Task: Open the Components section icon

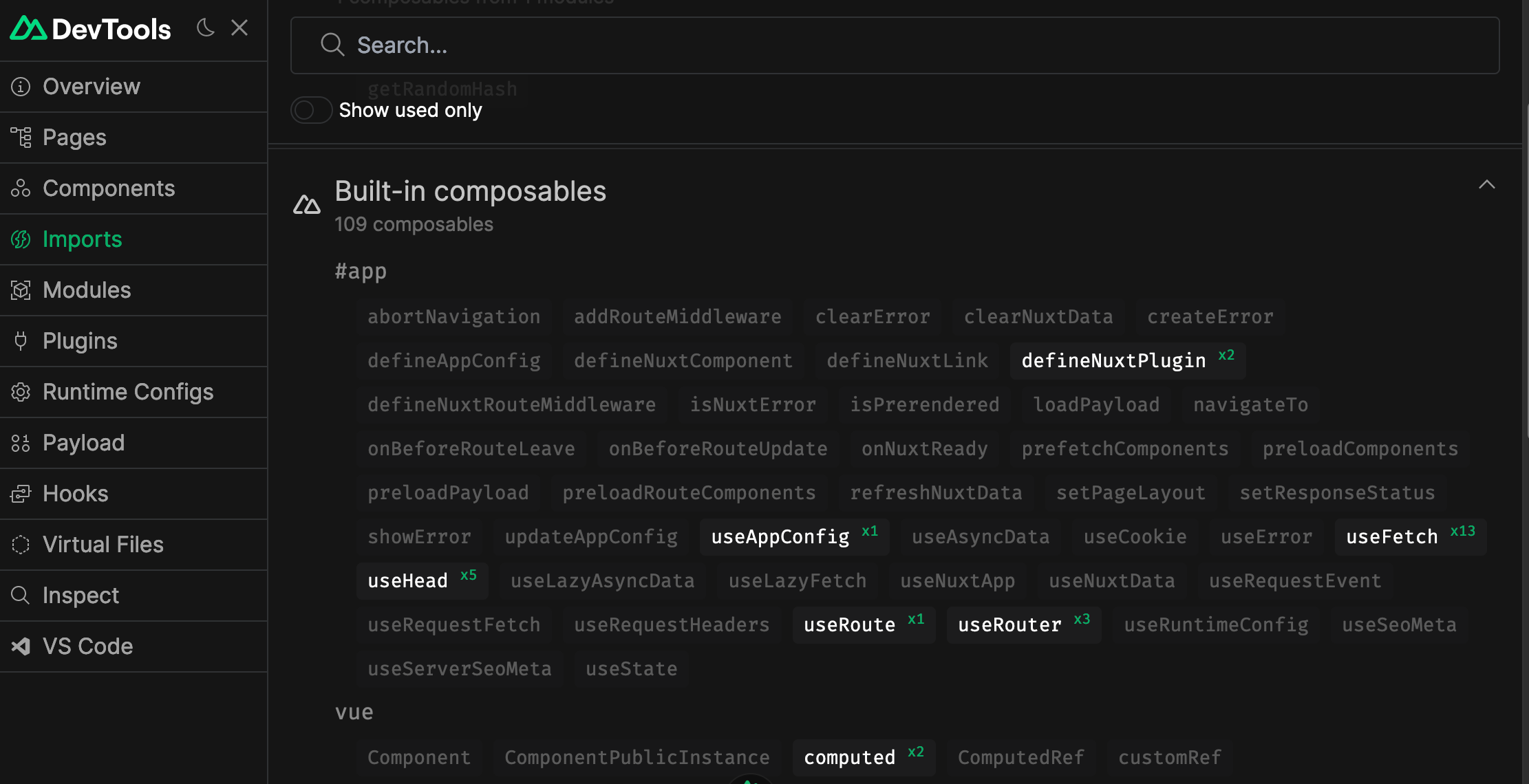Action: click(20, 188)
